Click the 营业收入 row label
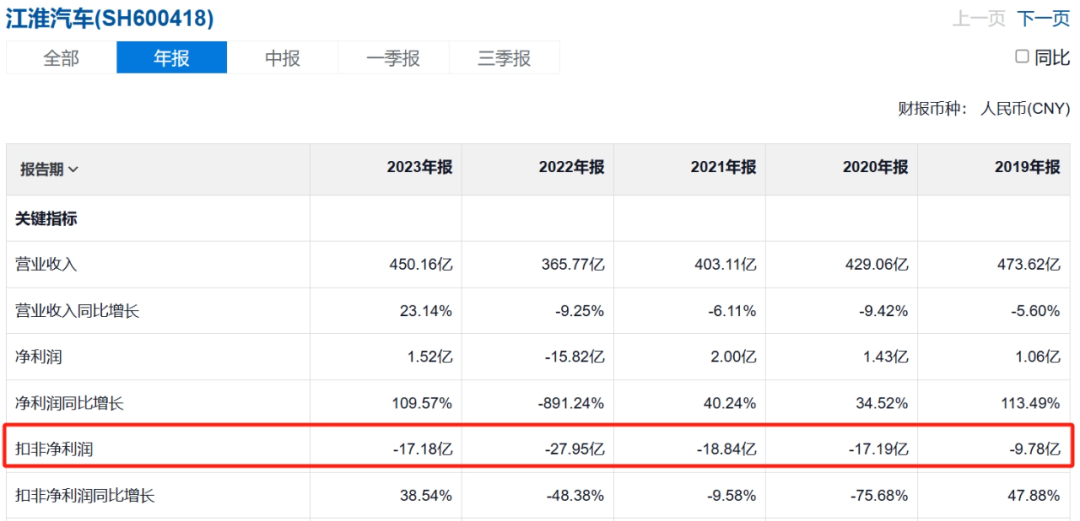Viewport: 1080px width, 521px height. pos(46,264)
